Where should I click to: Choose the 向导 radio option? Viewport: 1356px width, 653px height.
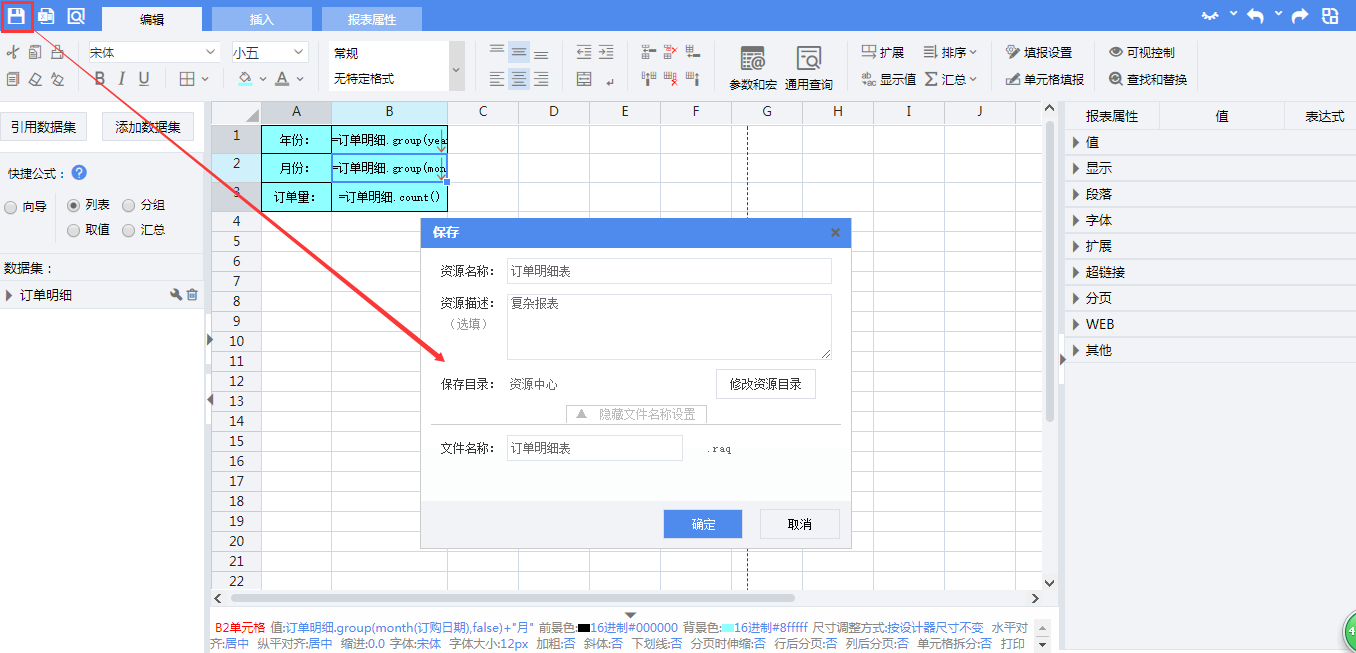(x=11, y=207)
